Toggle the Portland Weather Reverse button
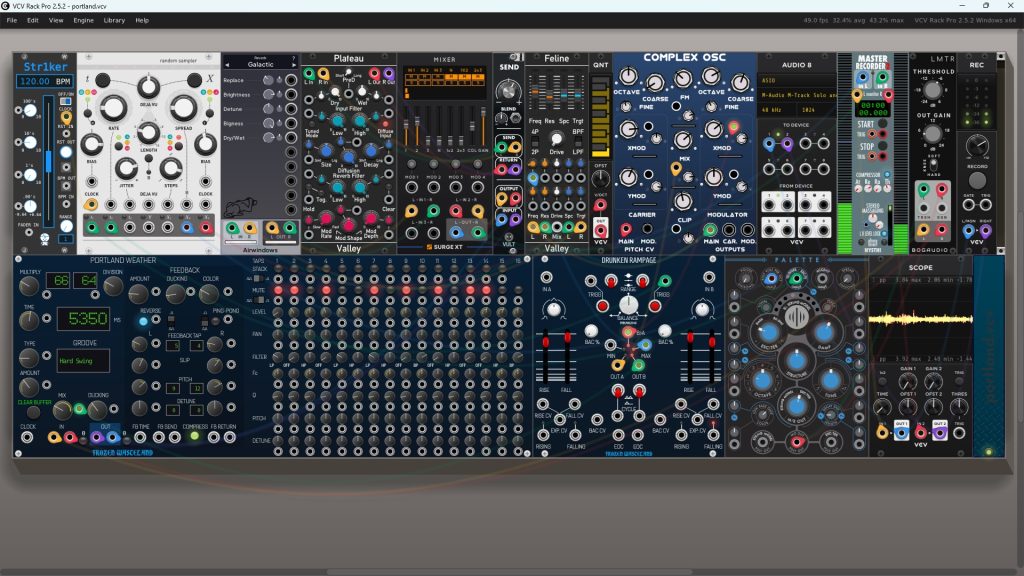 (x=143, y=321)
